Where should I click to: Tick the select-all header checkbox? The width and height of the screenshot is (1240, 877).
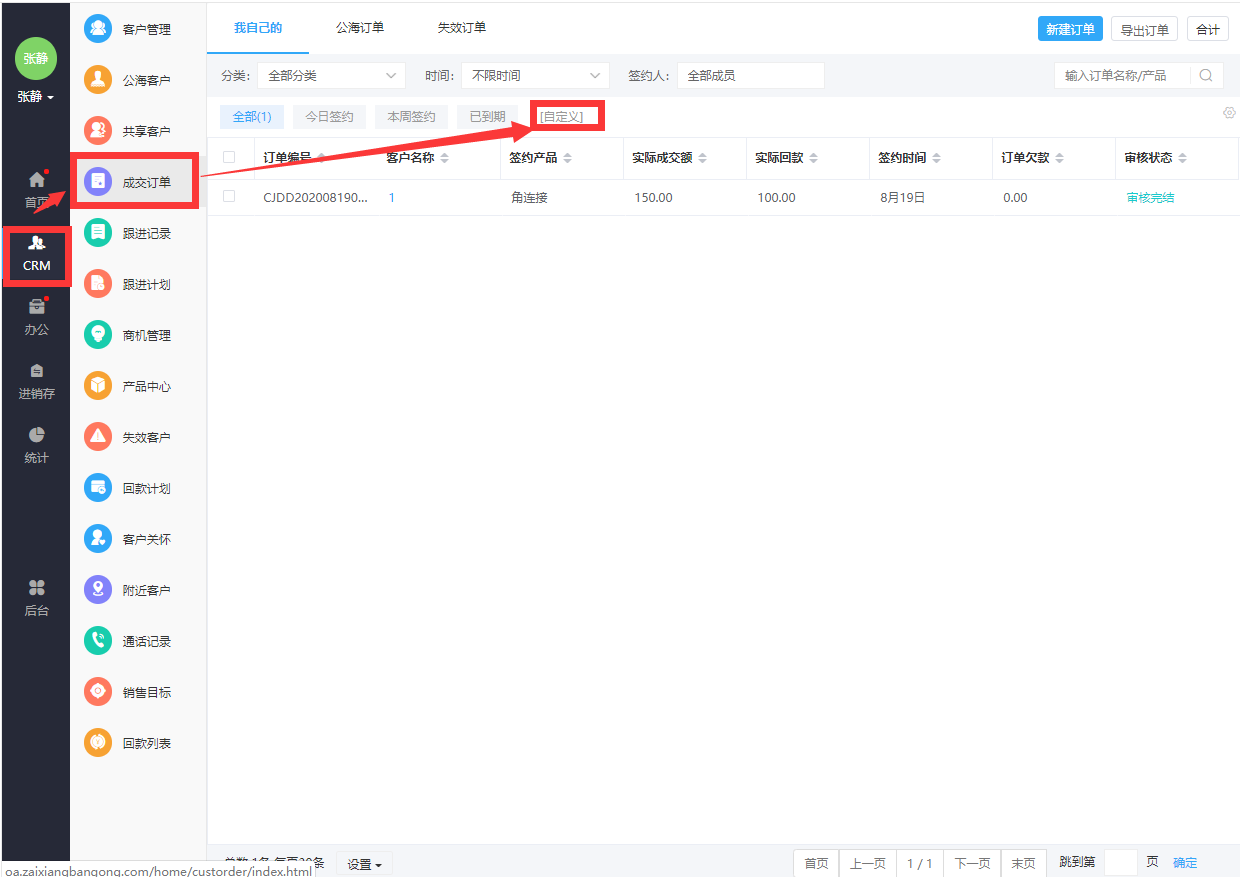click(x=229, y=157)
